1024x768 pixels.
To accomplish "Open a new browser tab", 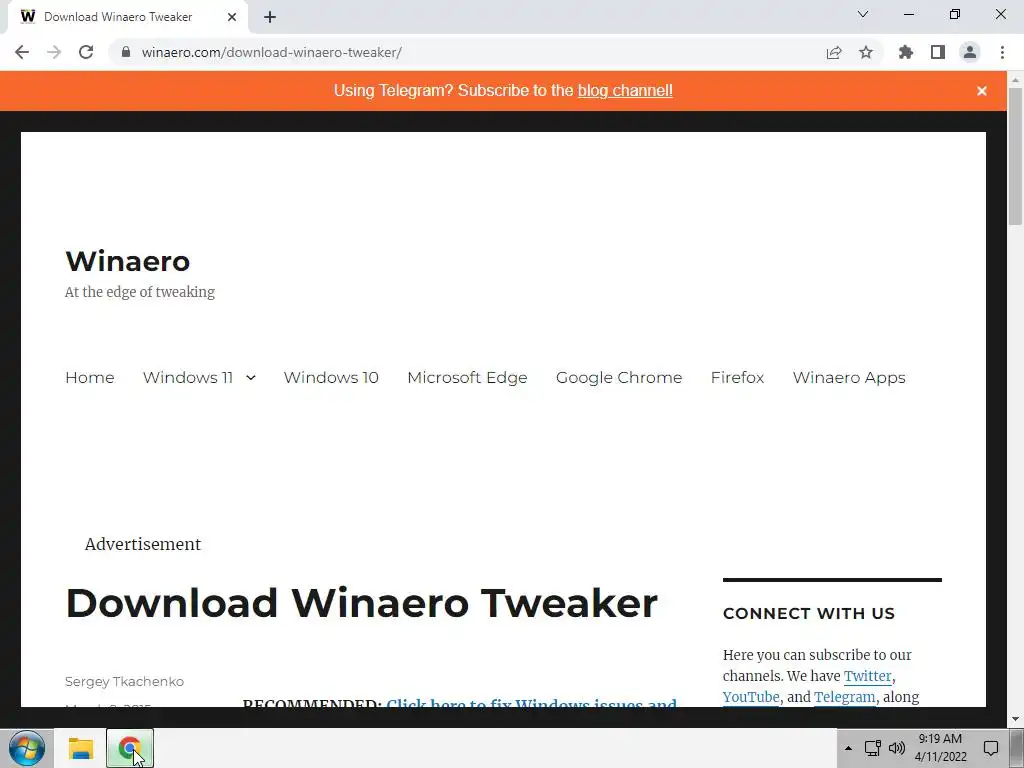I will (x=270, y=17).
